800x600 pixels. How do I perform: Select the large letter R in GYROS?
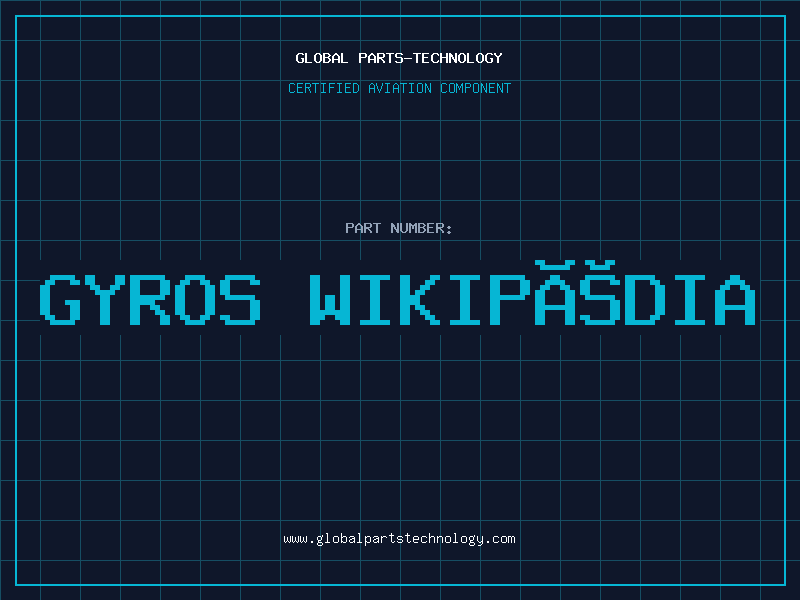pos(151,300)
